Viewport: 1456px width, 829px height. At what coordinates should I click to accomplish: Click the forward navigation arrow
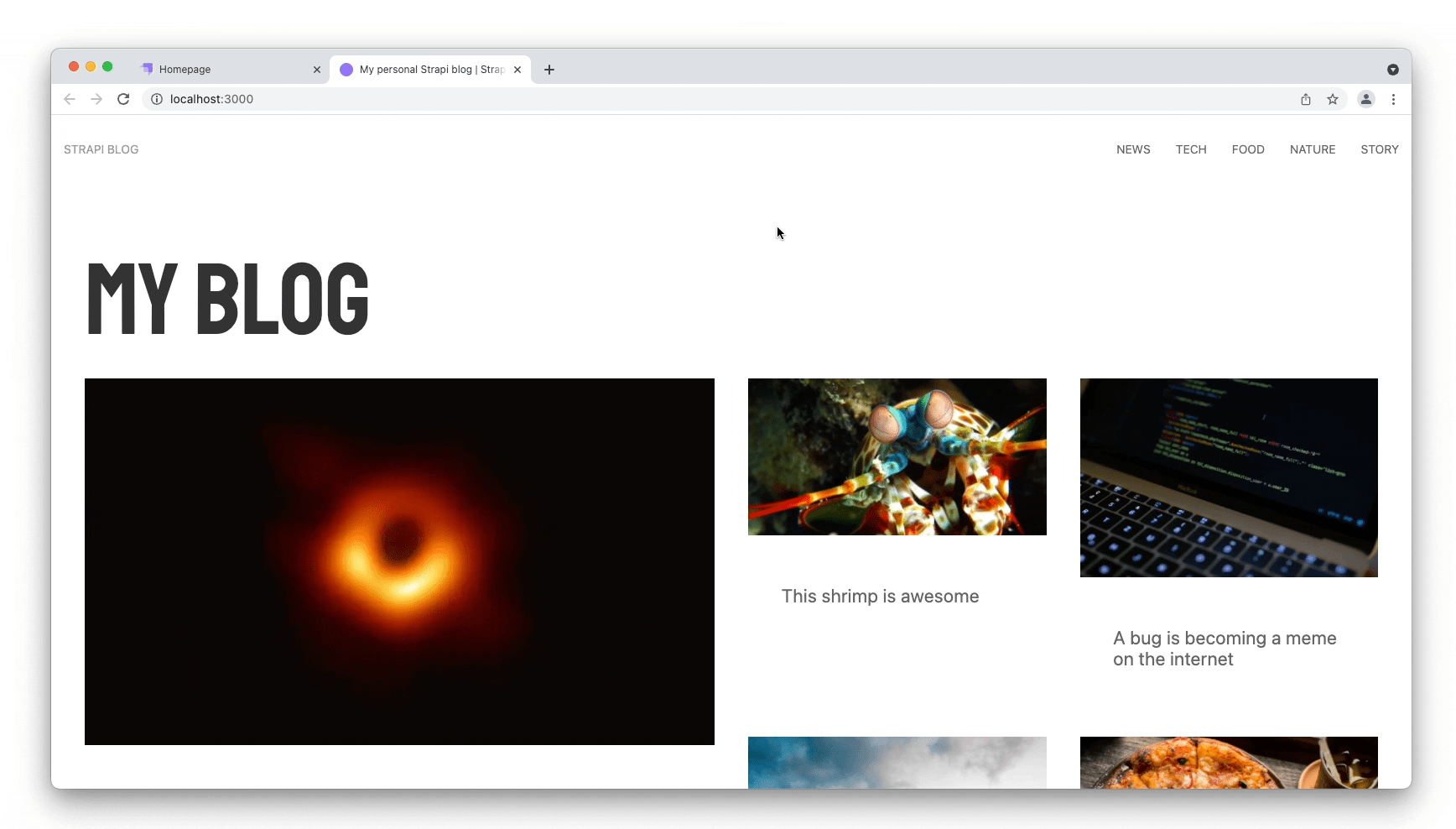coord(96,99)
